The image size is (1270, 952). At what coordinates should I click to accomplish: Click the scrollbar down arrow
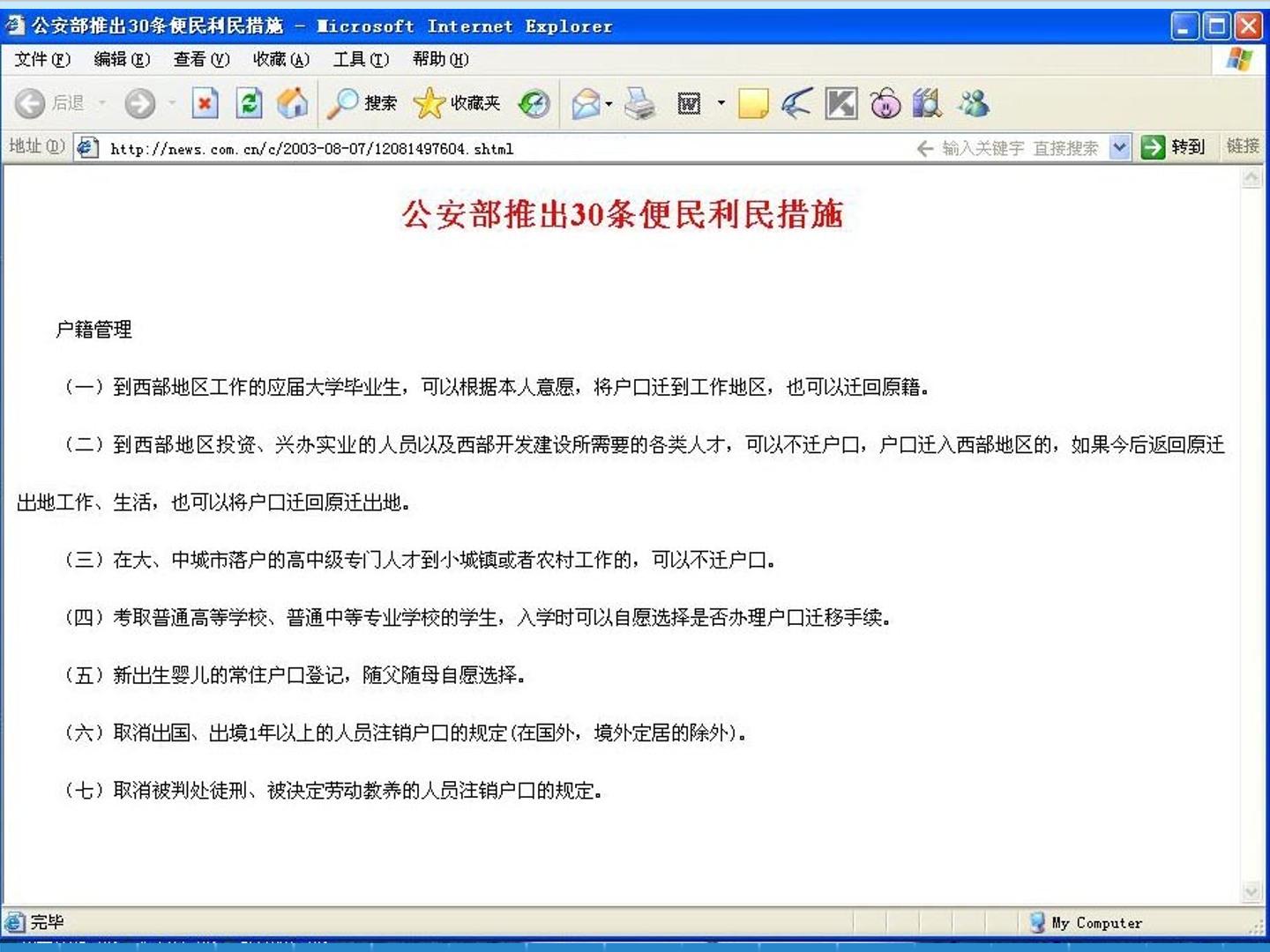click(1251, 892)
